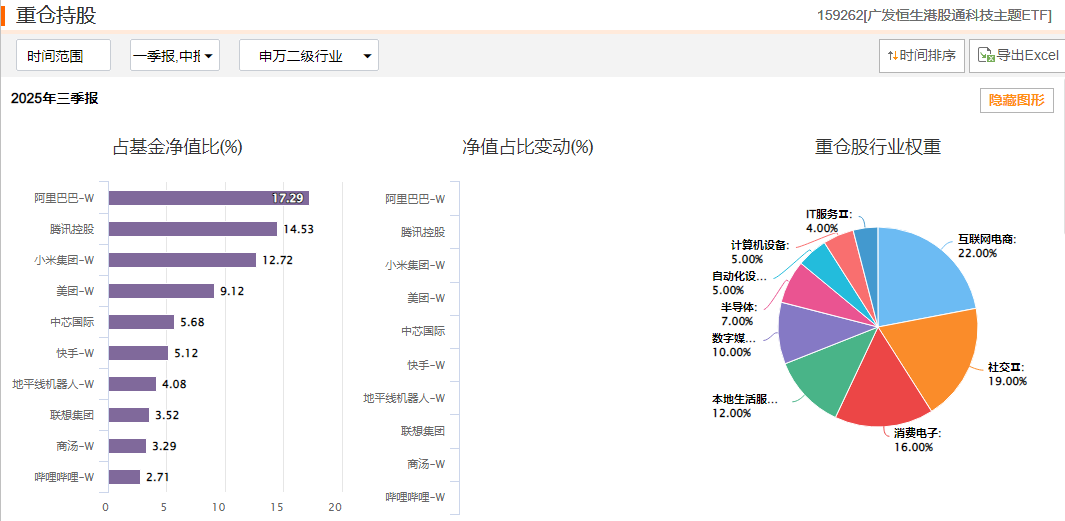
Task: Click 美团-W label in 净值占比变动 chart
Action: pos(426,298)
